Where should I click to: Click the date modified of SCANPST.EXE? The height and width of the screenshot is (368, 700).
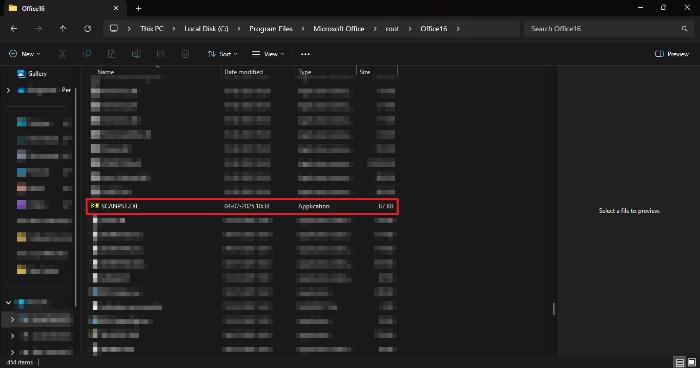coord(246,206)
